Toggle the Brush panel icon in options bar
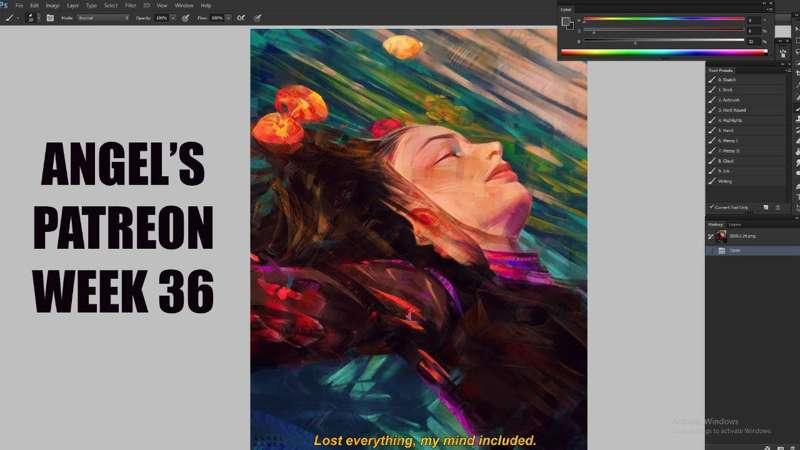 pyautogui.click(x=50, y=18)
